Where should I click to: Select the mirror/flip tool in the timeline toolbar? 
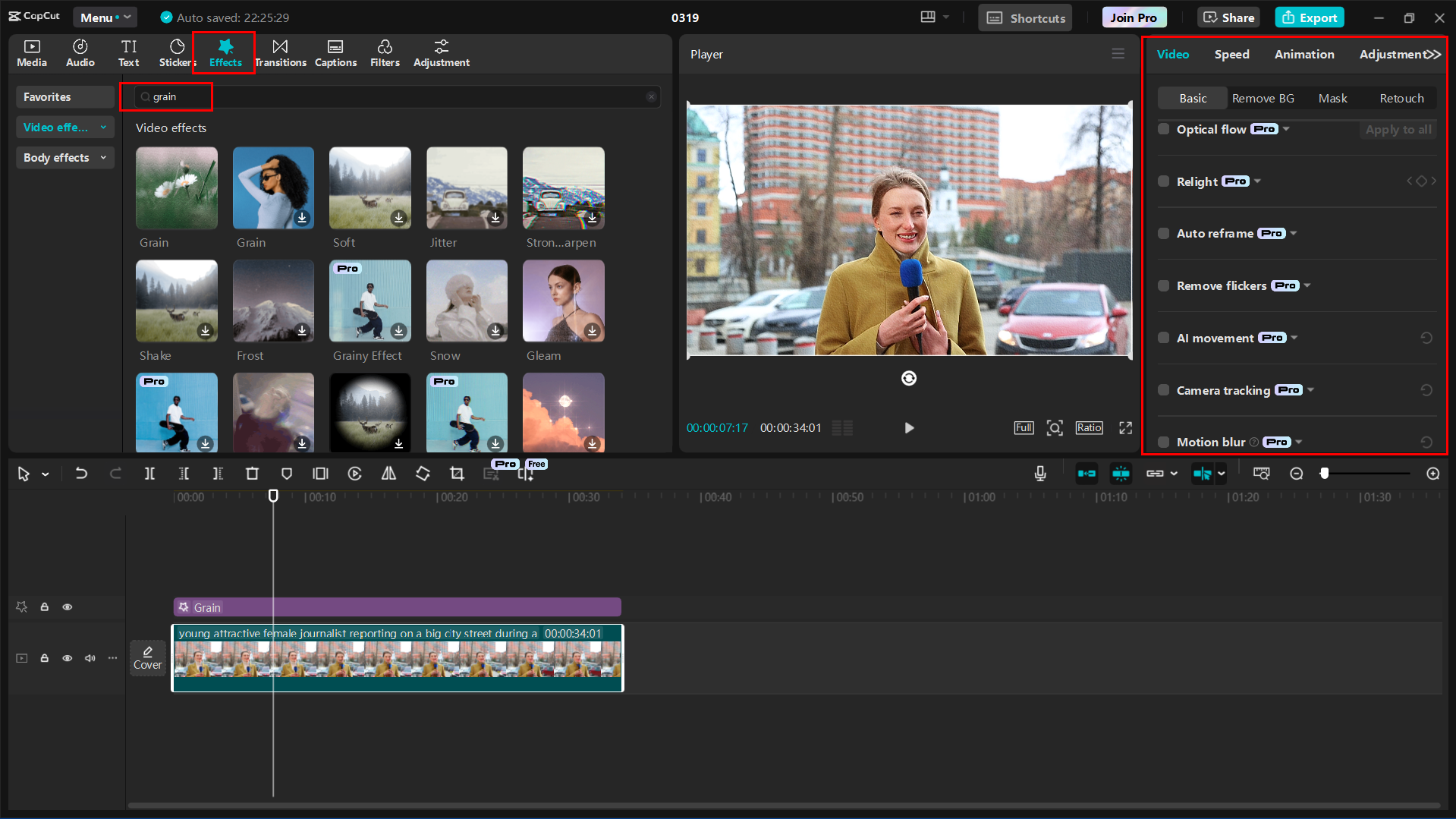(388, 473)
